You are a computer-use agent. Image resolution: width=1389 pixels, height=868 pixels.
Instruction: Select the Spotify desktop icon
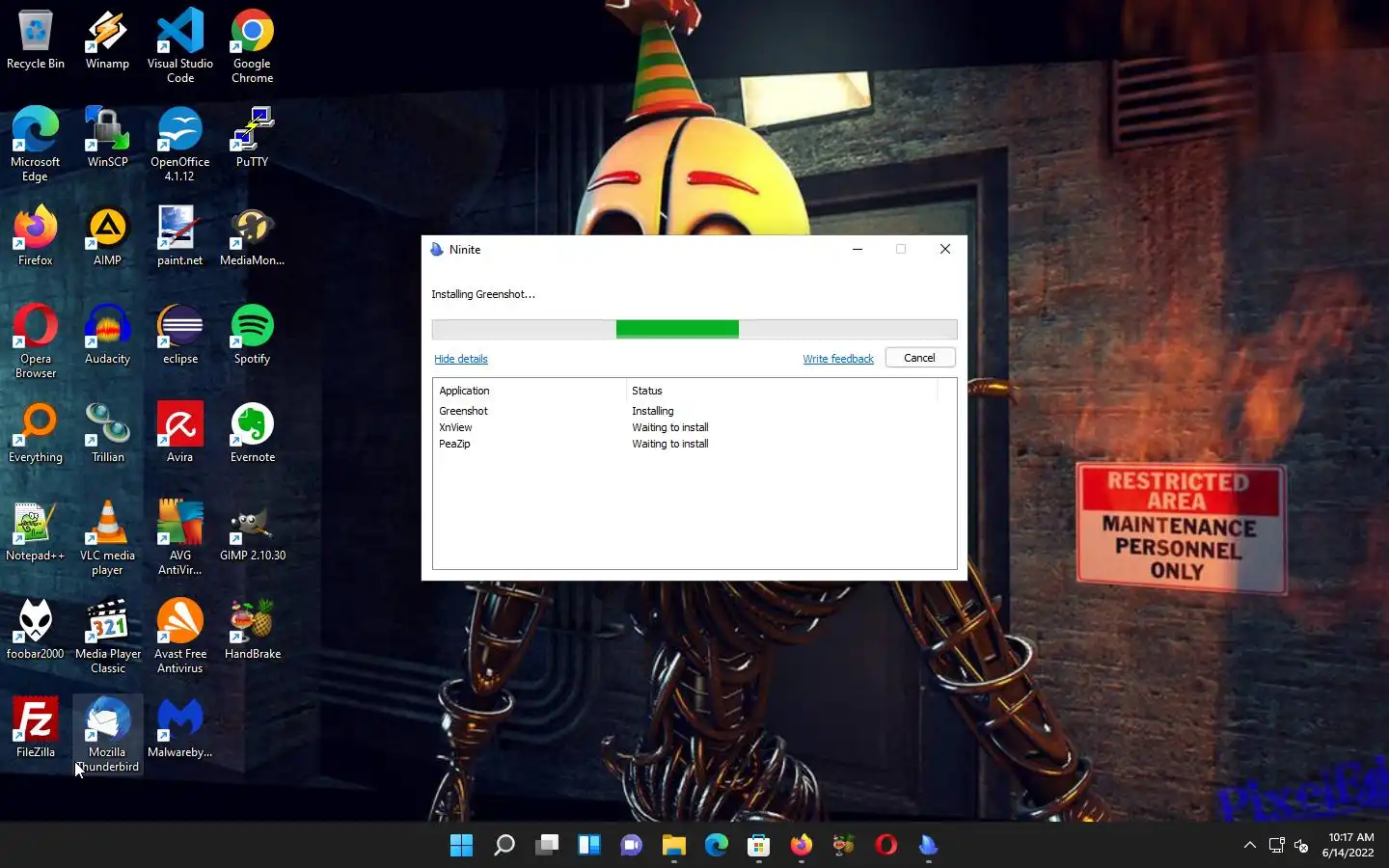click(x=253, y=335)
